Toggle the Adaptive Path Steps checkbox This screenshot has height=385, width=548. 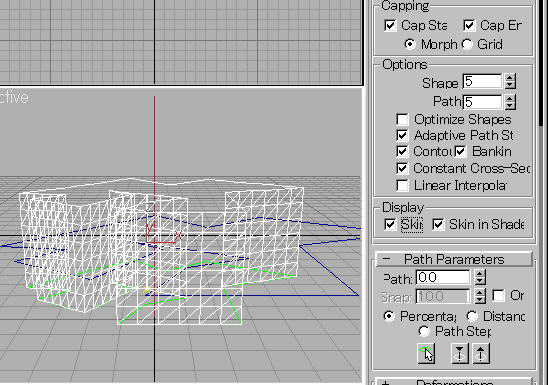coord(402,136)
